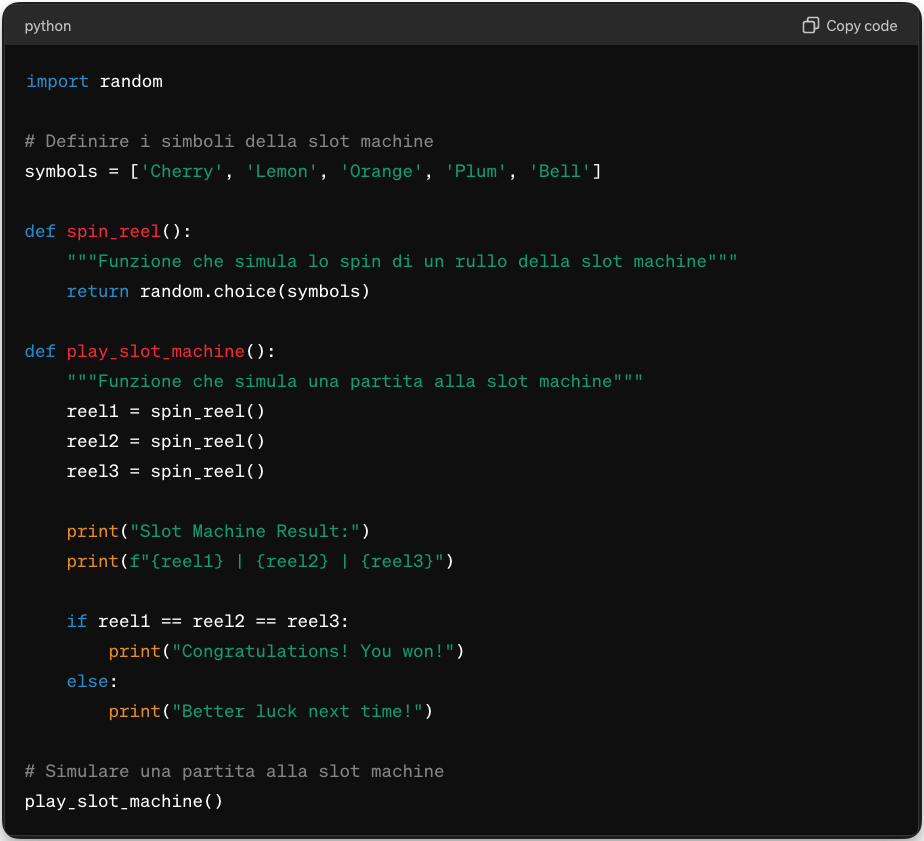Click the final play_slot_machine() call
This screenshot has height=841, width=924.
123,801
